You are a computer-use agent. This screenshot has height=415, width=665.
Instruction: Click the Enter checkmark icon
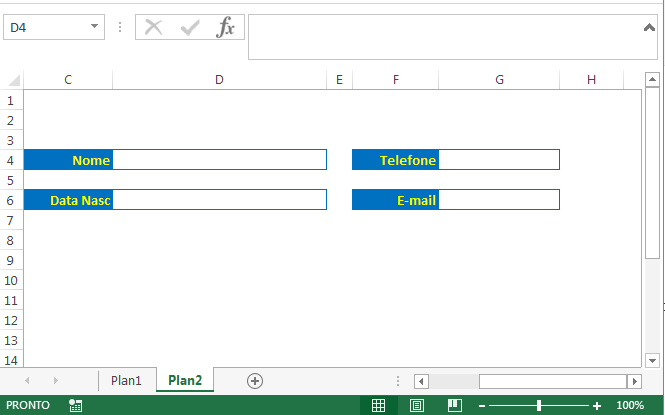[x=190, y=28]
